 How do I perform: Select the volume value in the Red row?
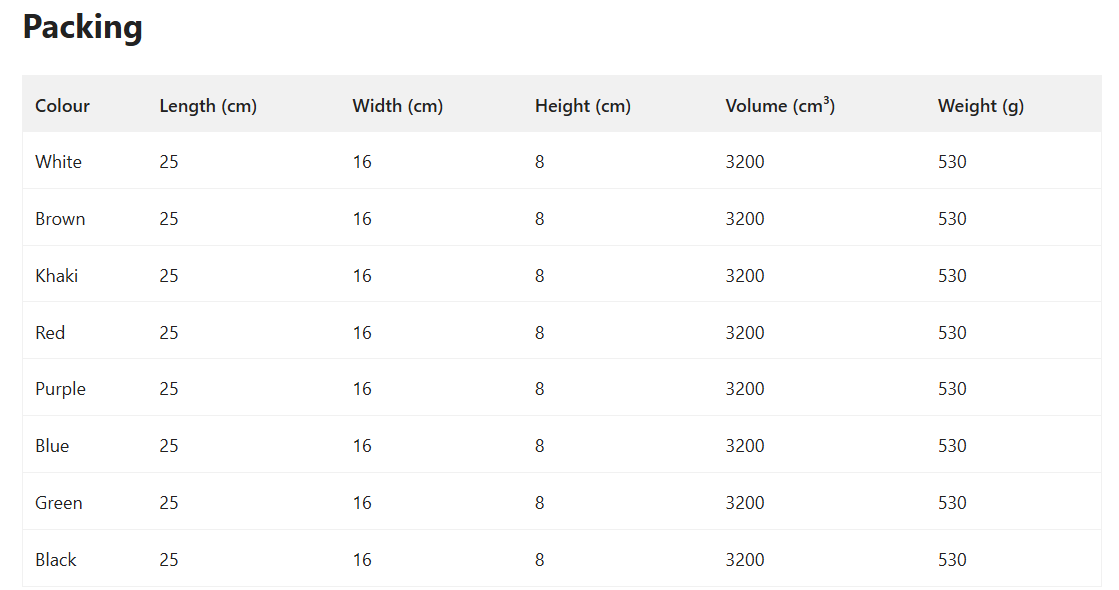[x=745, y=333]
